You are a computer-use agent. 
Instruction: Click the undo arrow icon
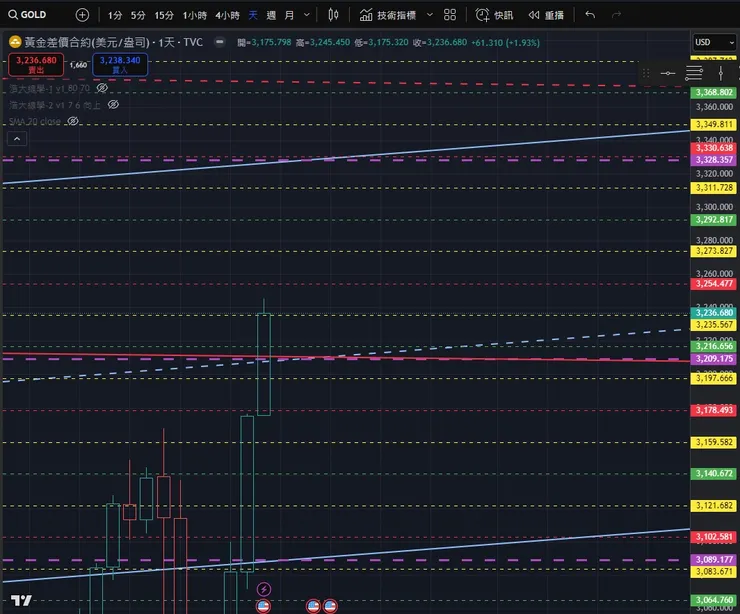[x=590, y=15]
